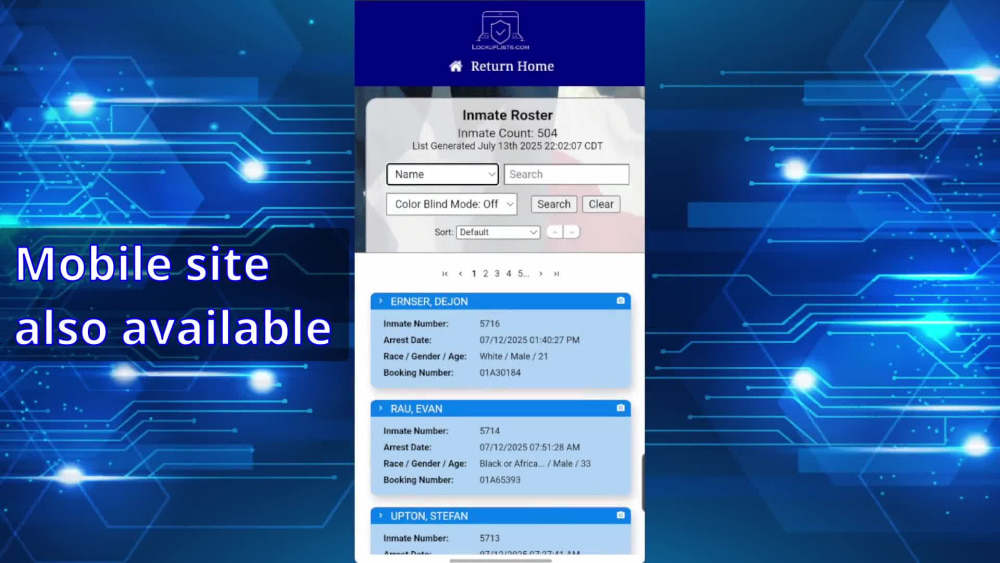
Task: Click the home icon beside Return Home
Action: pos(455,66)
